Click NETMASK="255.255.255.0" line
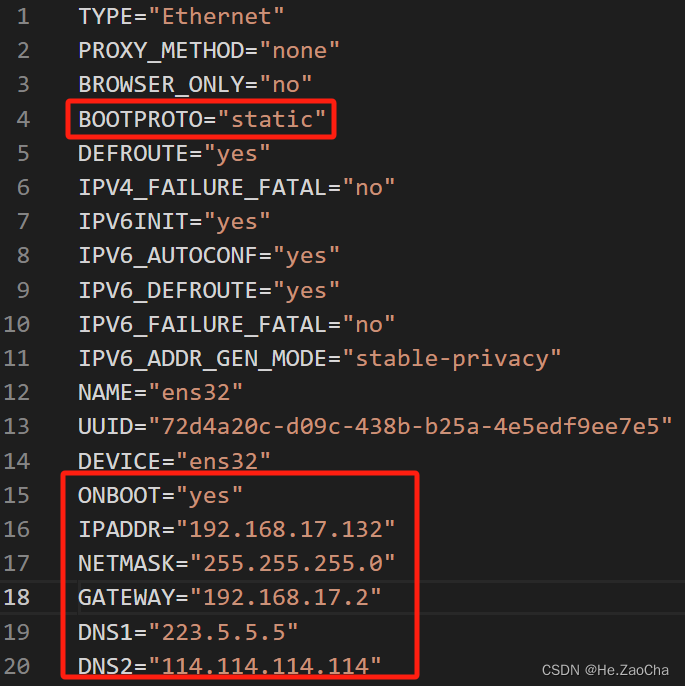This screenshot has width=685, height=686. [237, 564]
